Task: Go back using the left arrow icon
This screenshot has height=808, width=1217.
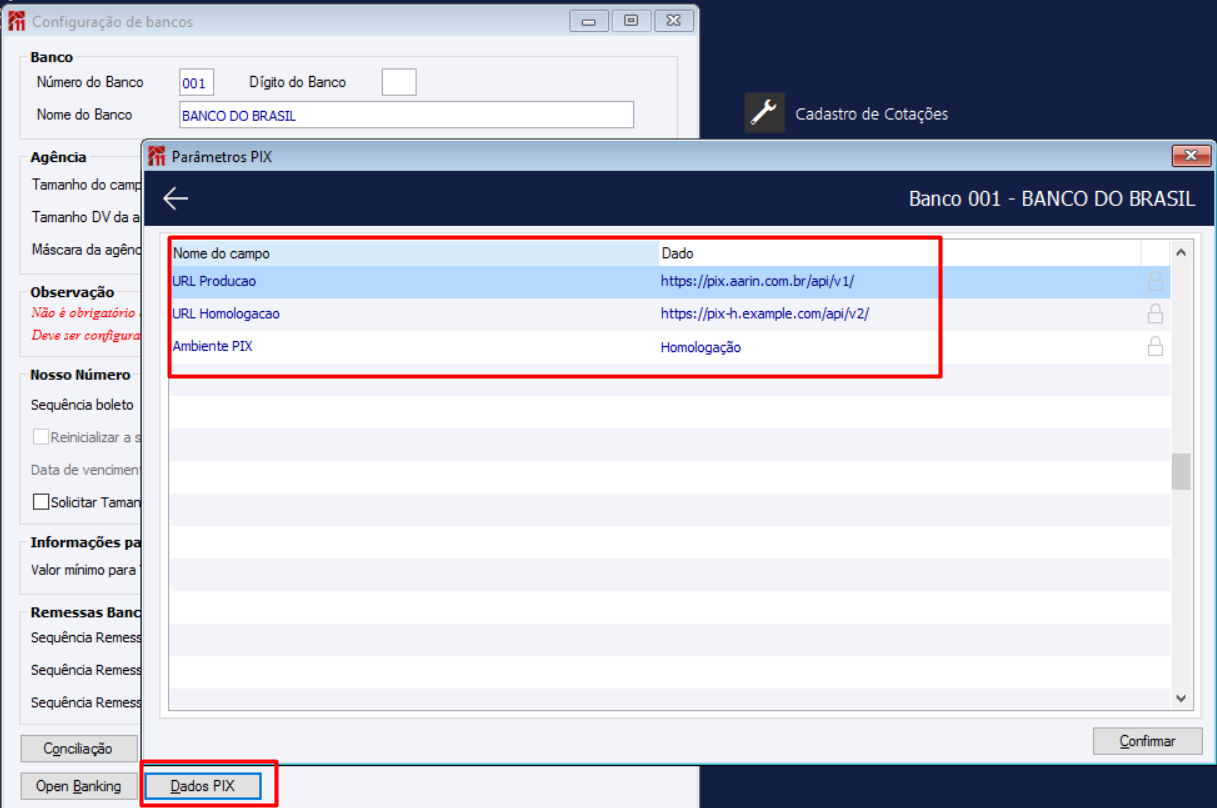Action: [176, 198]
